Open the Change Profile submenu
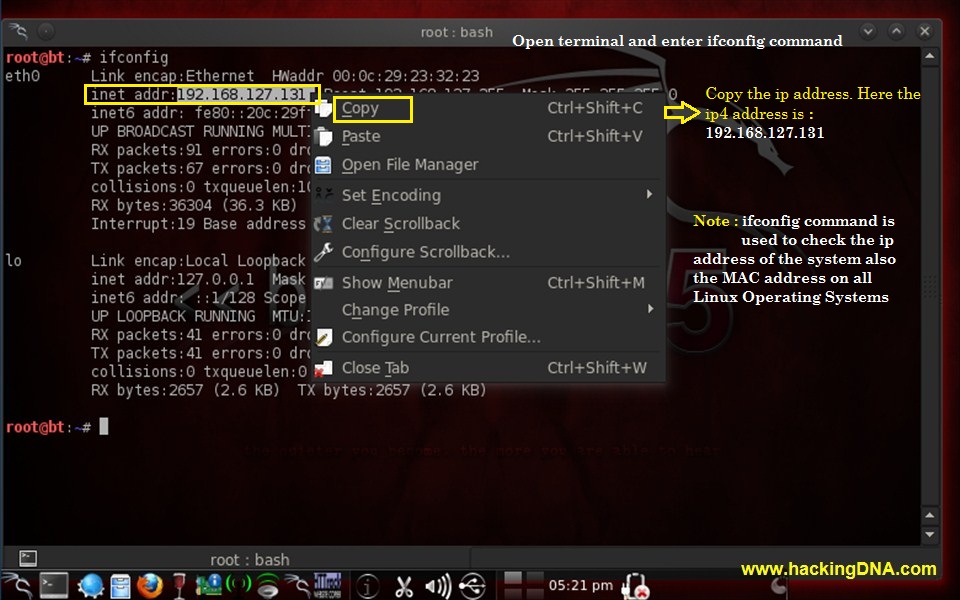This screenshot has width=960, height=600. pyautogui.click(x=488, y=310)
